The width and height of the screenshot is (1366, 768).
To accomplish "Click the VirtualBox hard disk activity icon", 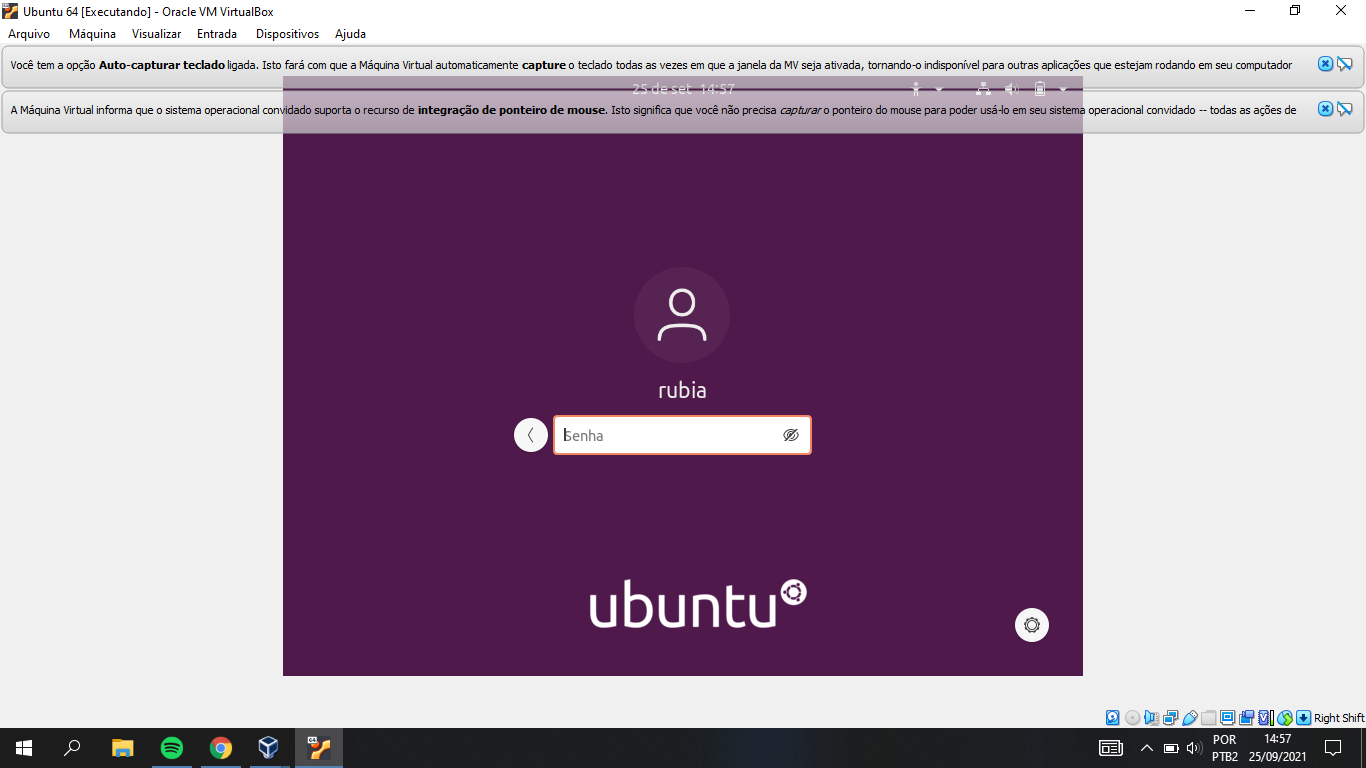I will [1112, 717].
